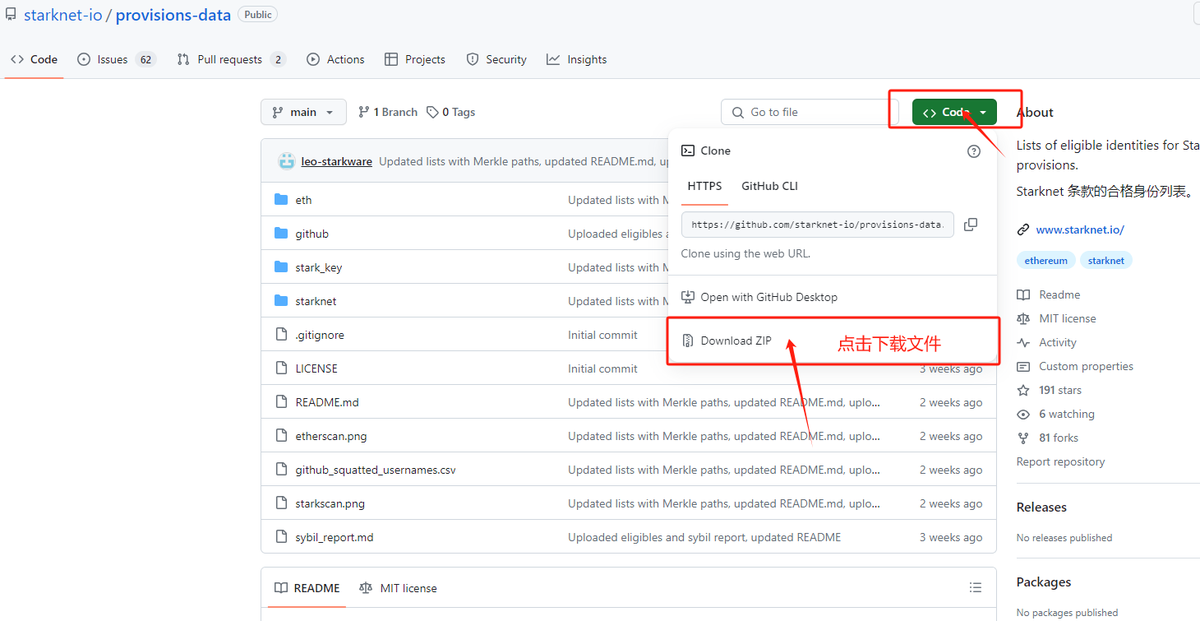Screen dimensions: 1200x621
Task: Open the Security tab
Action: pyautogui.click(x=496, y=59)
